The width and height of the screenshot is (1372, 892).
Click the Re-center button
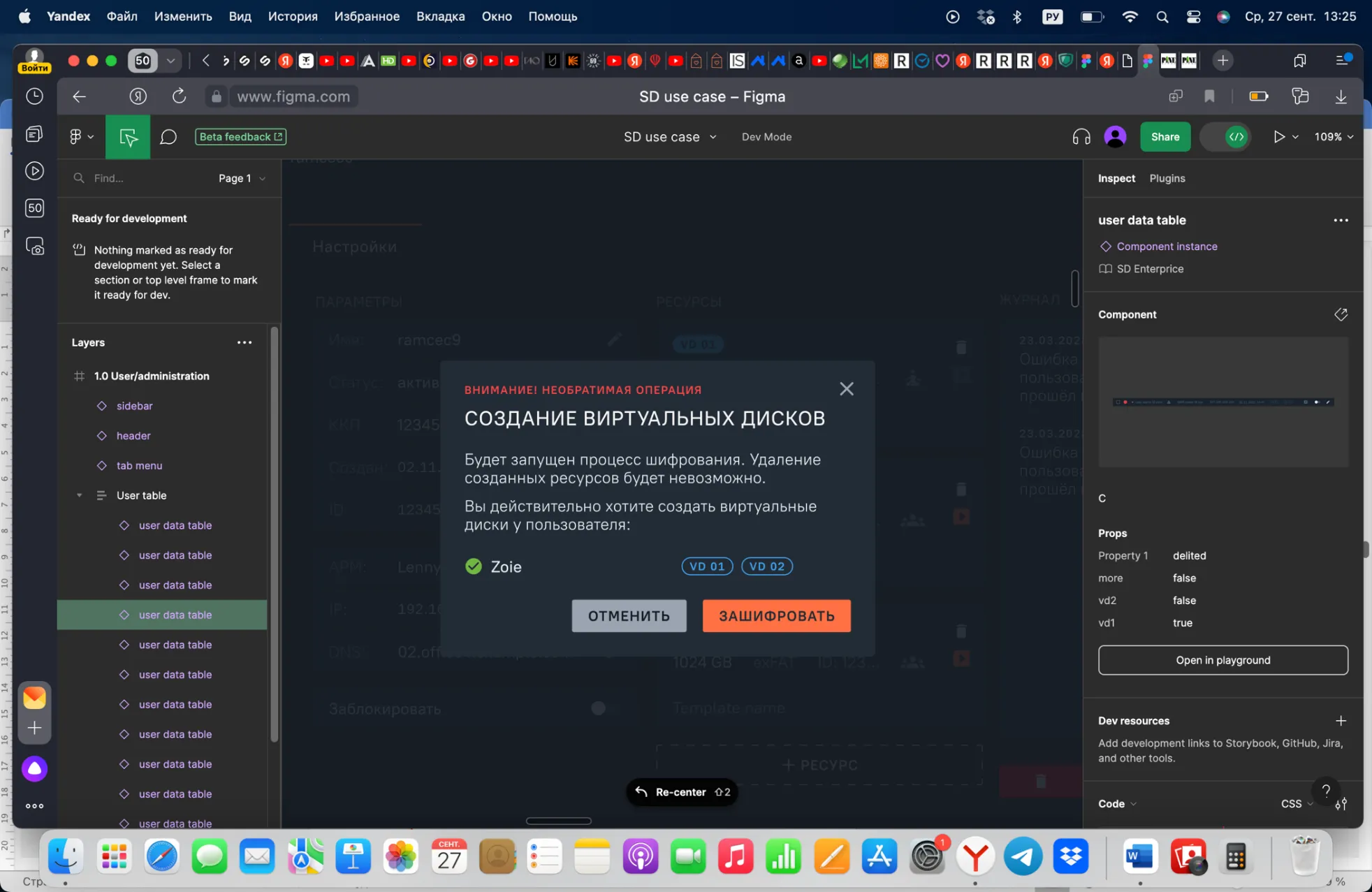pyautogui.click(x=682, y=792)
